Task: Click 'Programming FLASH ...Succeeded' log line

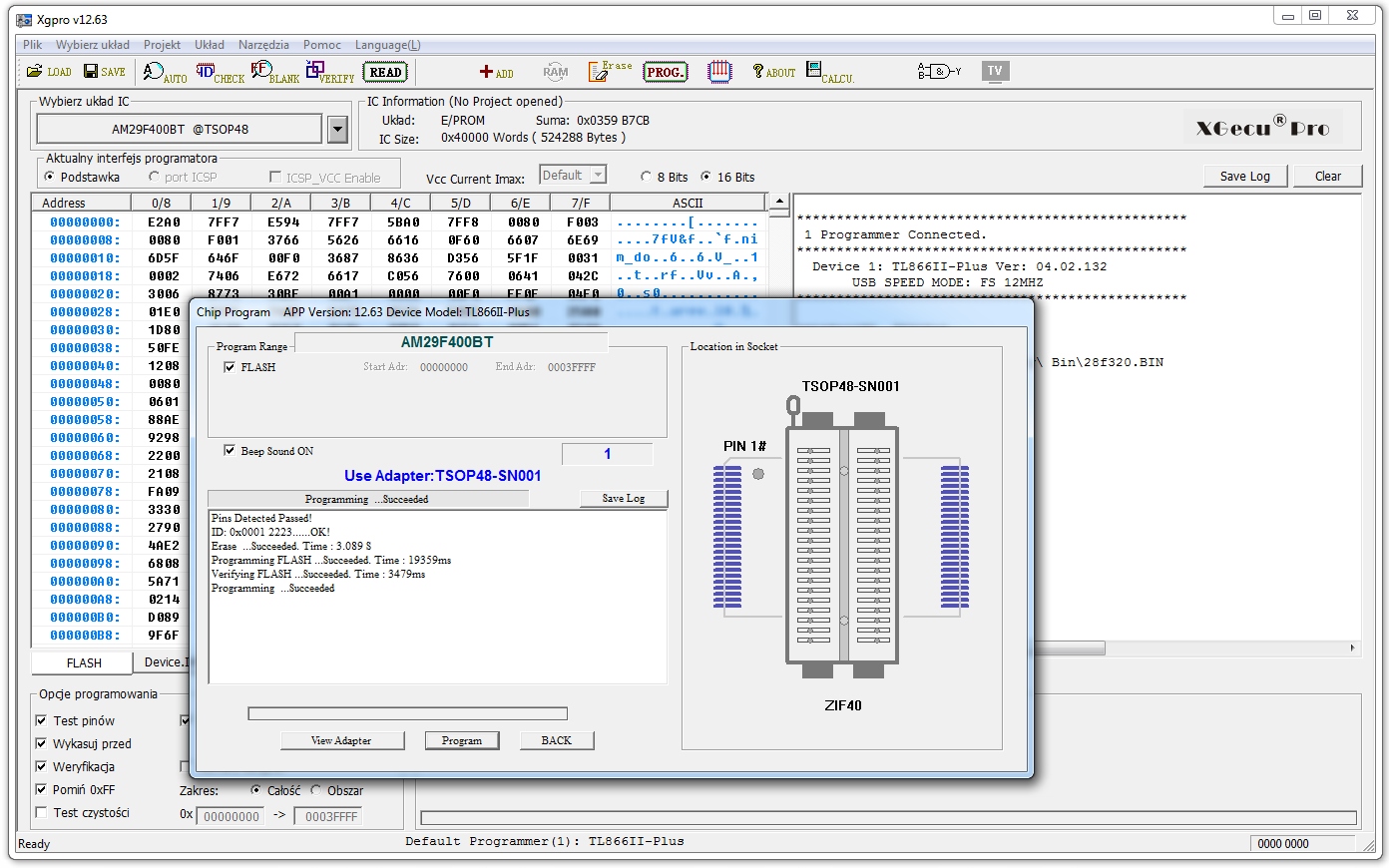Action: [331, 560]
